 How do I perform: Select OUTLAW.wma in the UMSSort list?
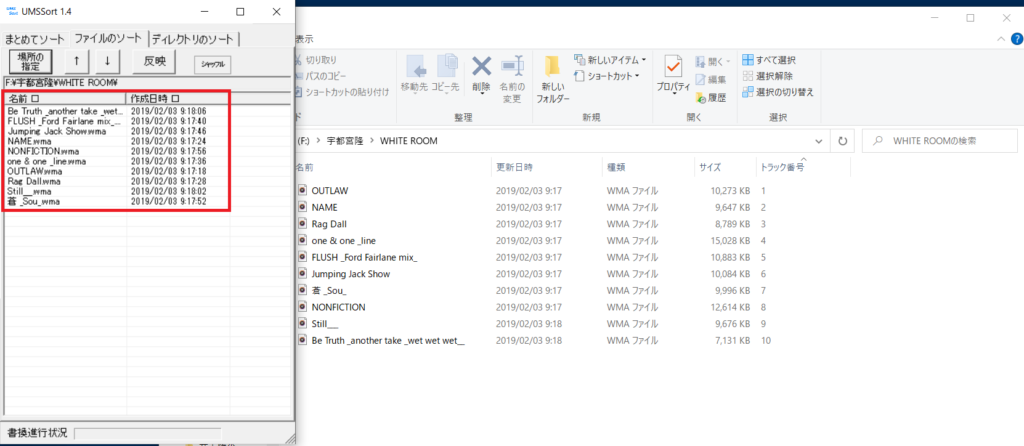click(x=34, y=171)
